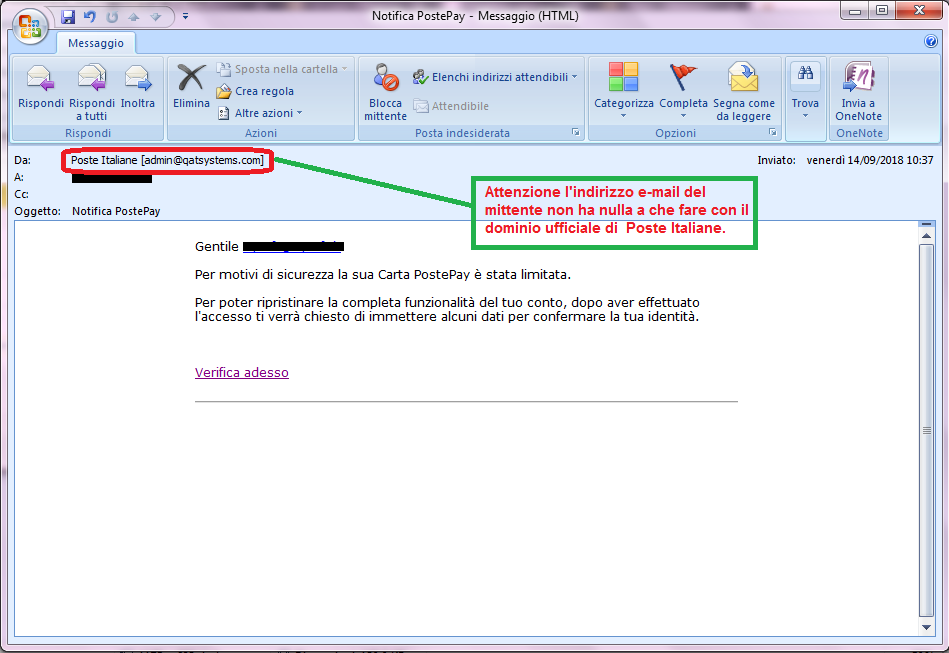Save the message with floppy icon
The width and height of the screenshot is (949, 653).
coord(68,16)
